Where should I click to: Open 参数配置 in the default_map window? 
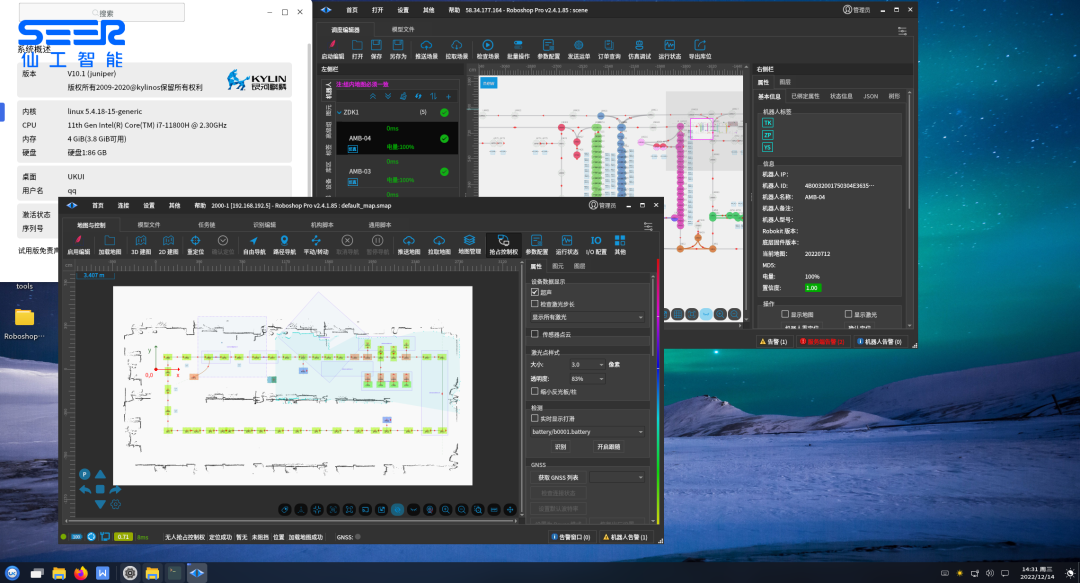tap(537, 245)
